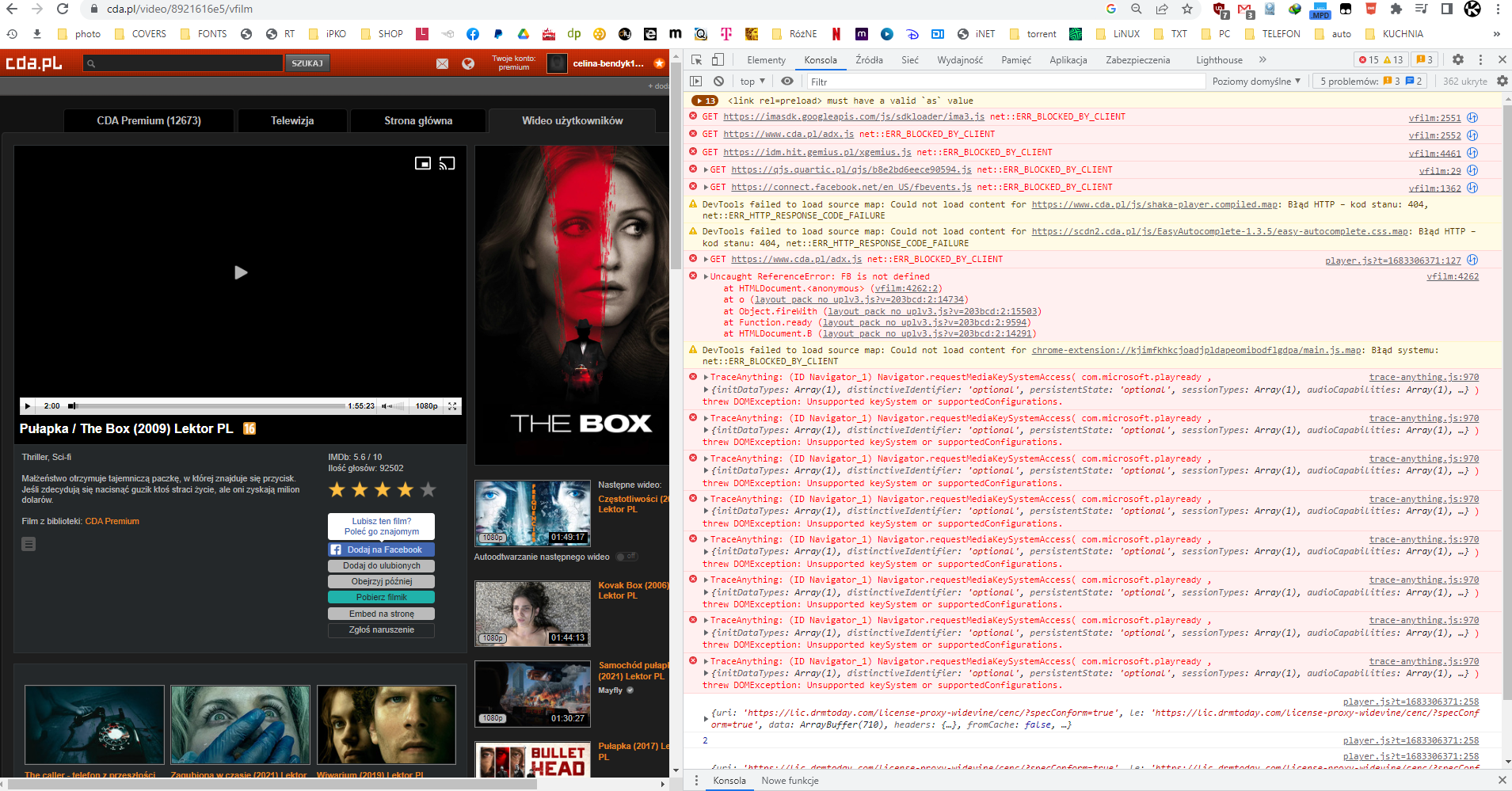
Task: Open the Facebook bookmark icon
Action: 473,34
